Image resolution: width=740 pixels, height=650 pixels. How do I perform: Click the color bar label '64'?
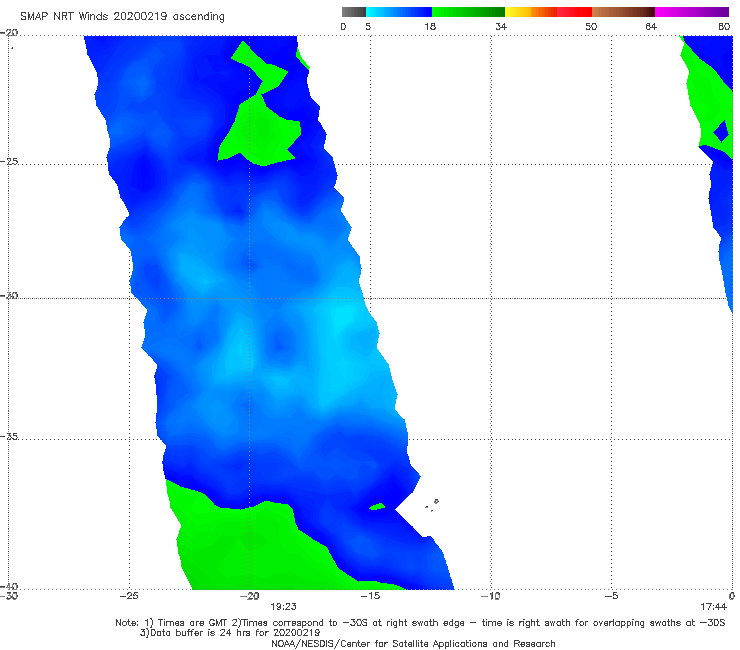click(x=651, y=26)
